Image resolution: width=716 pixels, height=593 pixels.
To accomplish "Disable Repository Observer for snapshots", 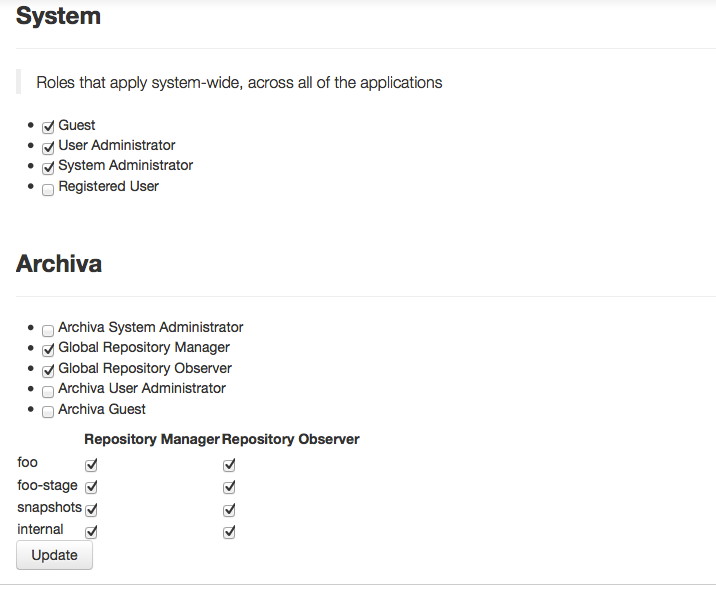I will (x=229, y=509).
